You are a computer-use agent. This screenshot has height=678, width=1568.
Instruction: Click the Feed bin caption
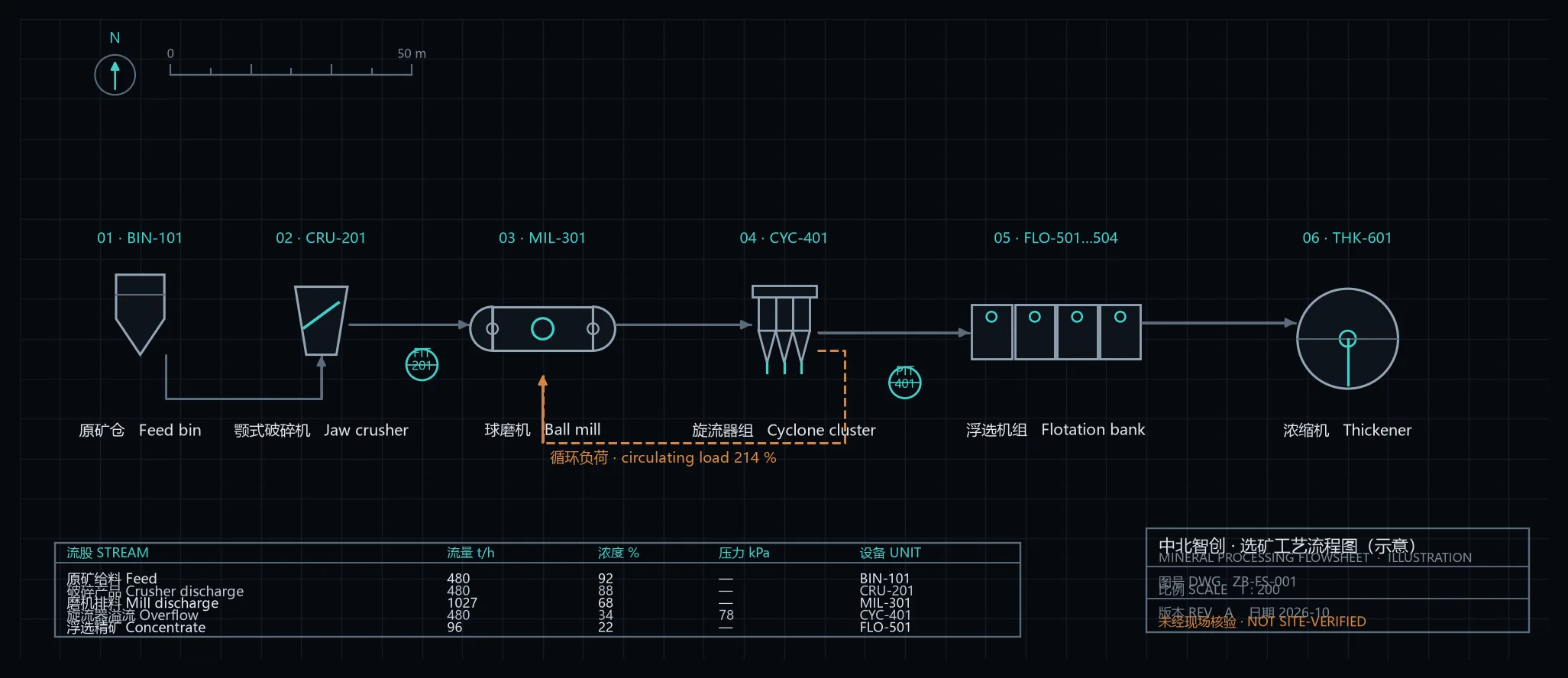(x=140, y=430)
